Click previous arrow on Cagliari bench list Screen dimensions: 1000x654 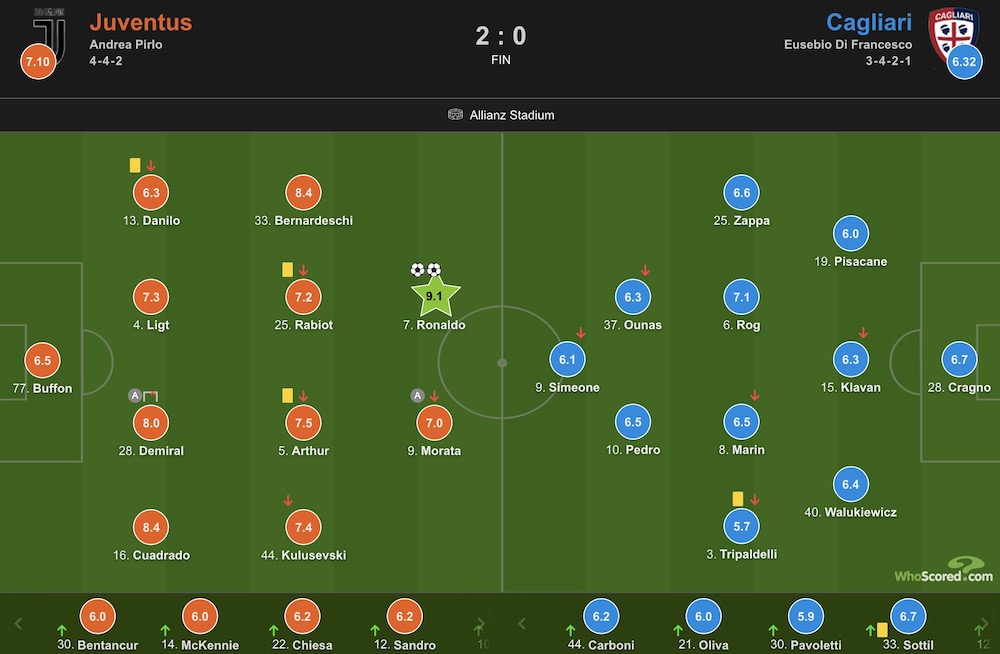[522, 623]
